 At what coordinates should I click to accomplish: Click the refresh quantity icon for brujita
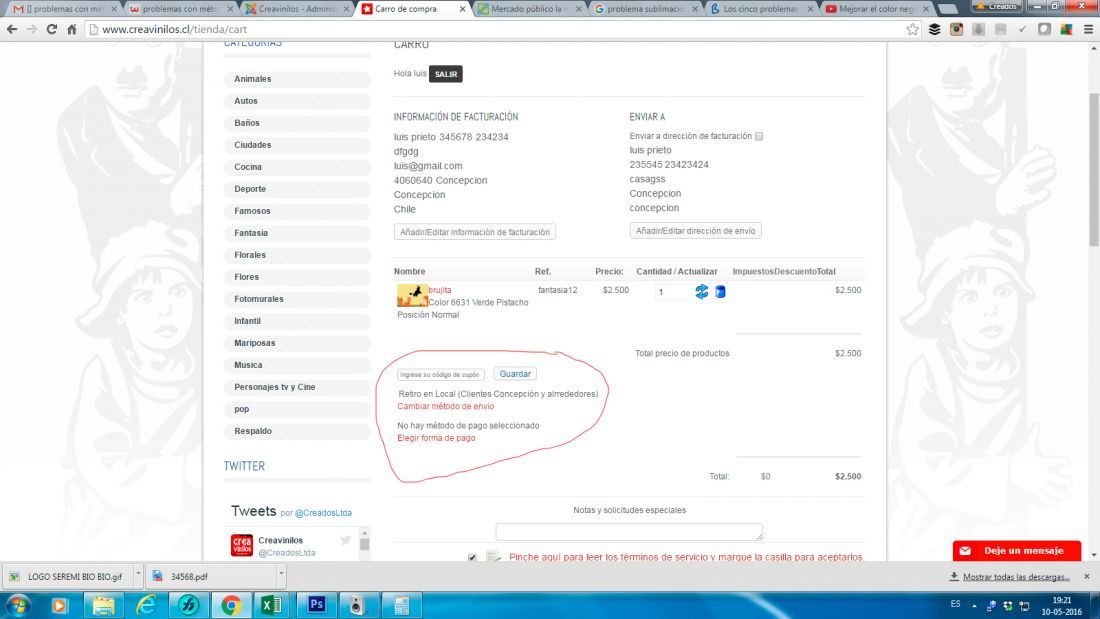pyautogui.click(x=702, y=291)
